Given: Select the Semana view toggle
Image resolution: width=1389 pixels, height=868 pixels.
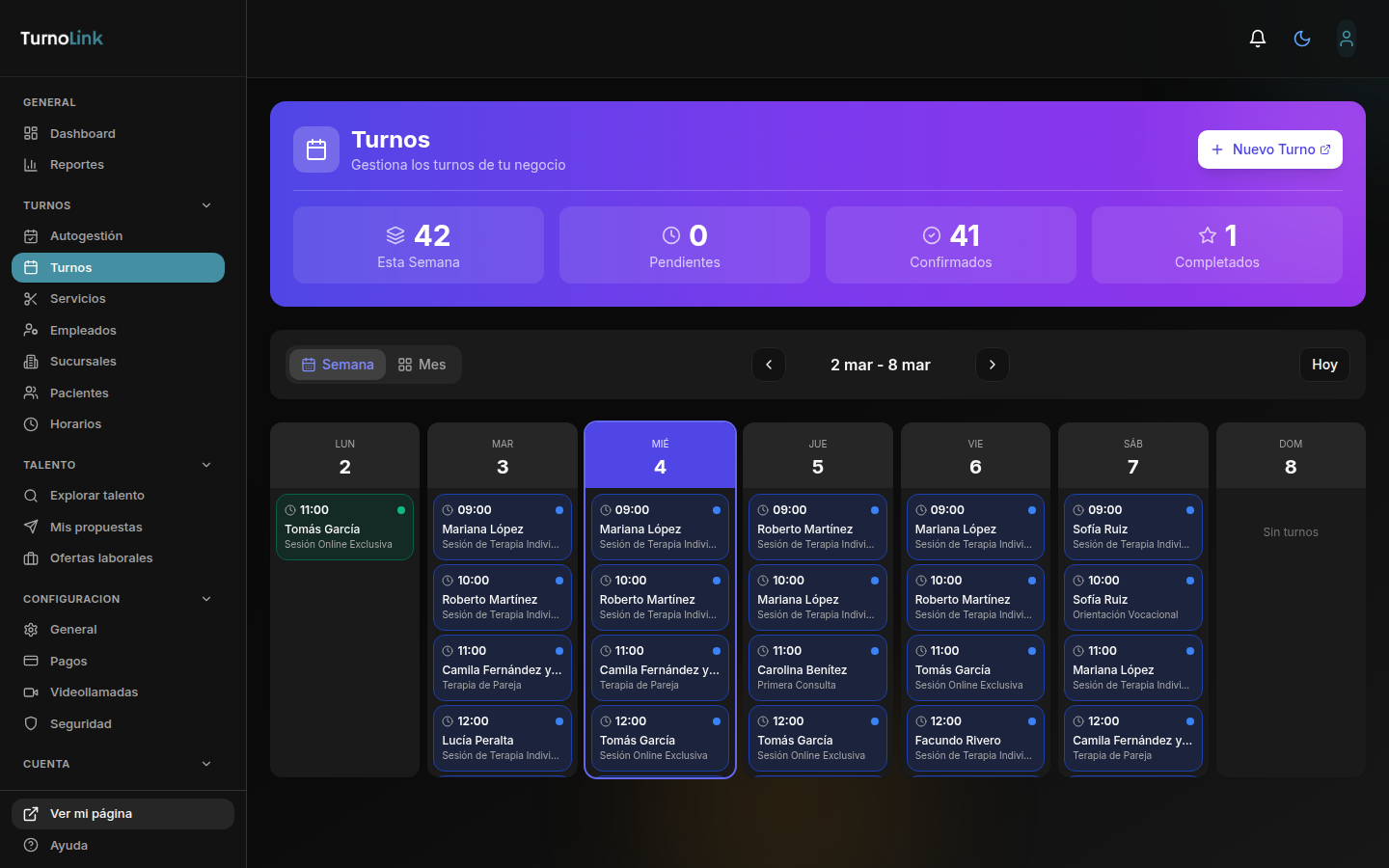Looking at the screenshot, I should (x=338, y=365).
